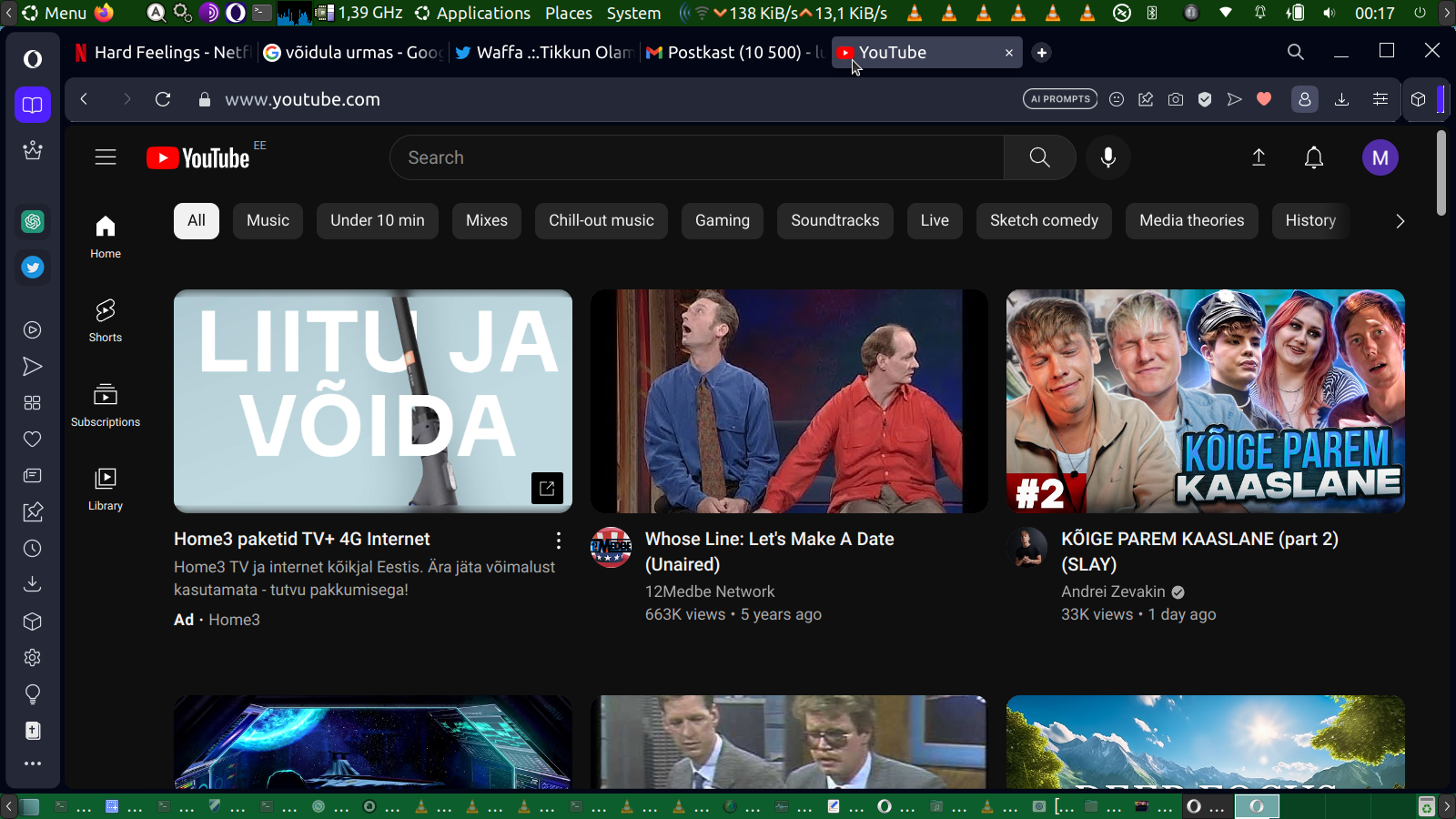Select the Chill-out music chip
The image size is (1456, 819).
coord(602,221)
